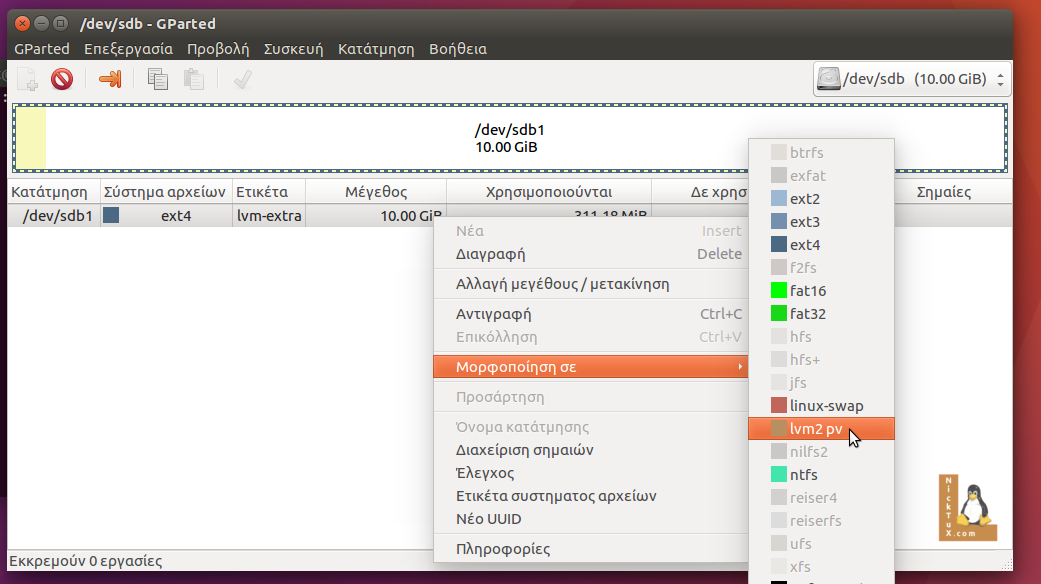Image resolution: width=1041 pixels, height=584 pixels.
Task: Open the /dev/sdb device dropdown
Action: [912, 79]
